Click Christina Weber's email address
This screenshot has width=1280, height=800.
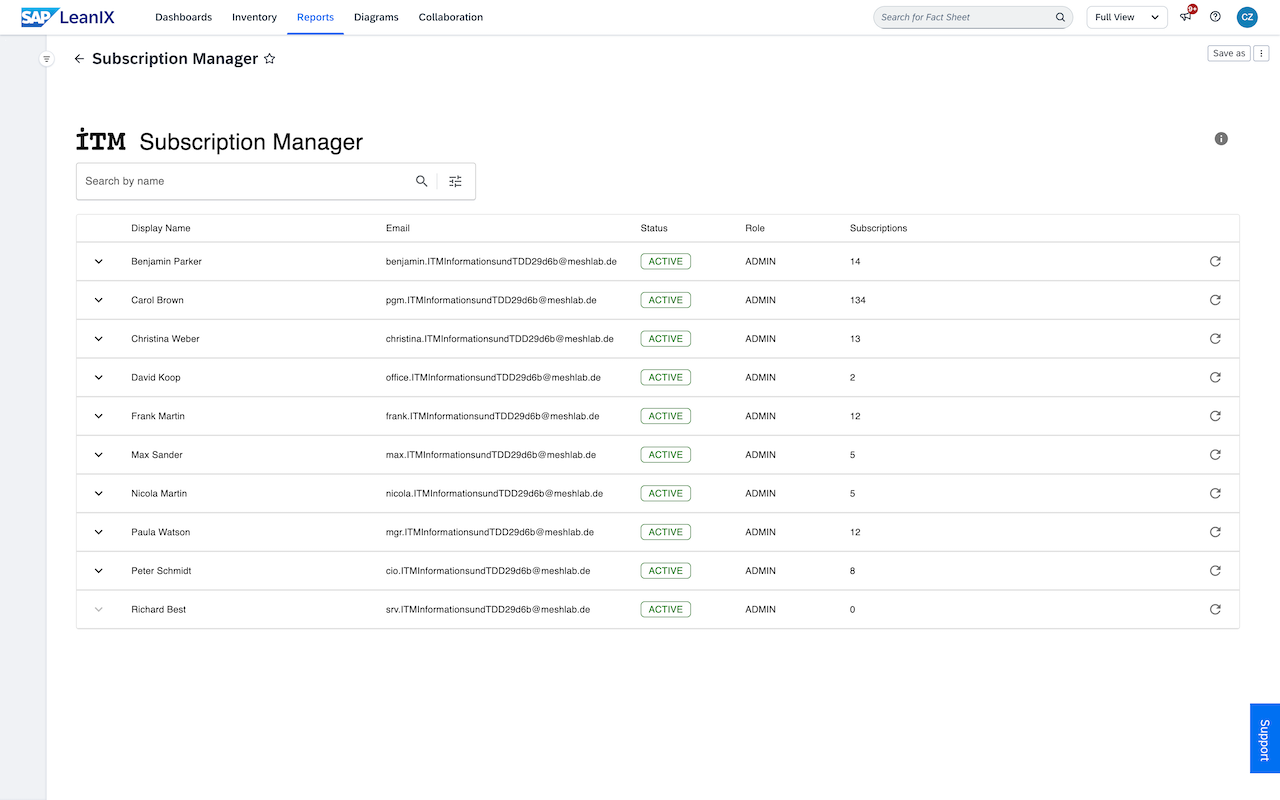coord(500,339)
